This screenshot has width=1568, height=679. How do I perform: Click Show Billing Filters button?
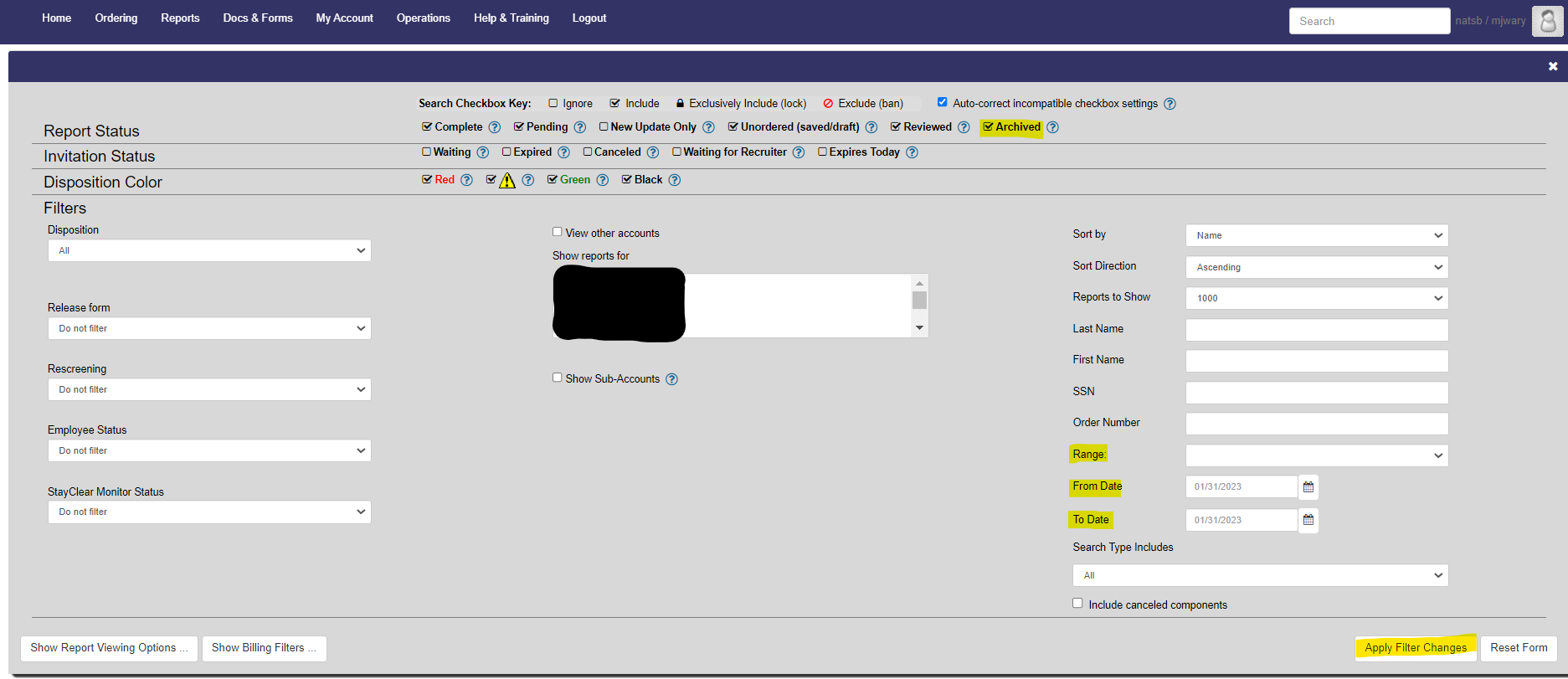(x=264, y=648)
